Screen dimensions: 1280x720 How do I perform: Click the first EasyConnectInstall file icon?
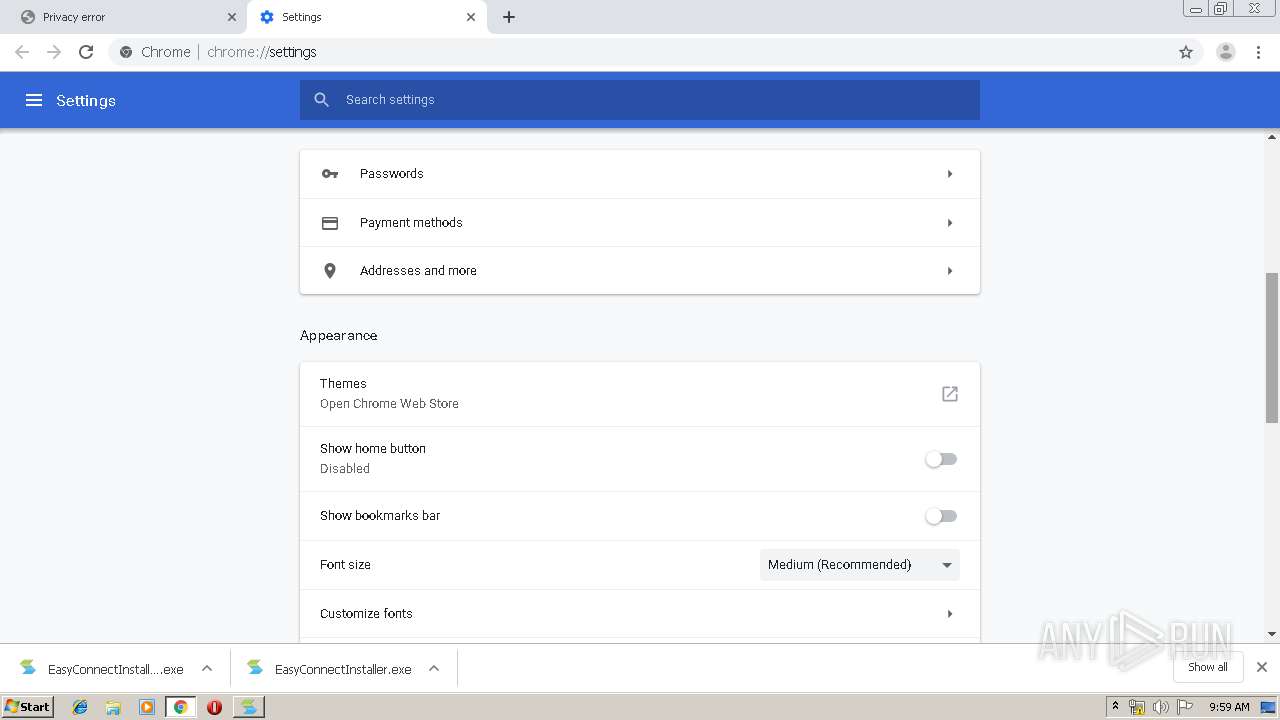coord(28,668)
